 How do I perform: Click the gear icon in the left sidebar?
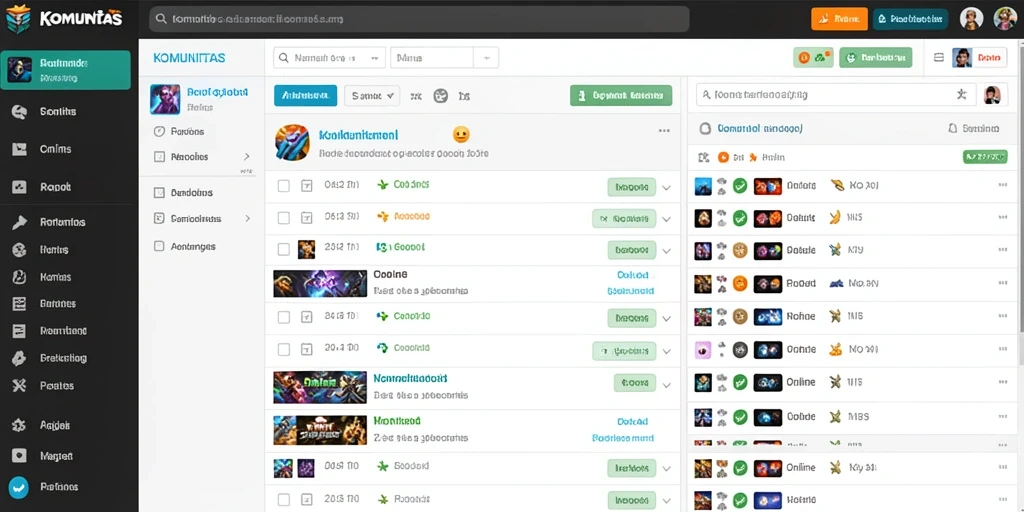coord(19,425)
